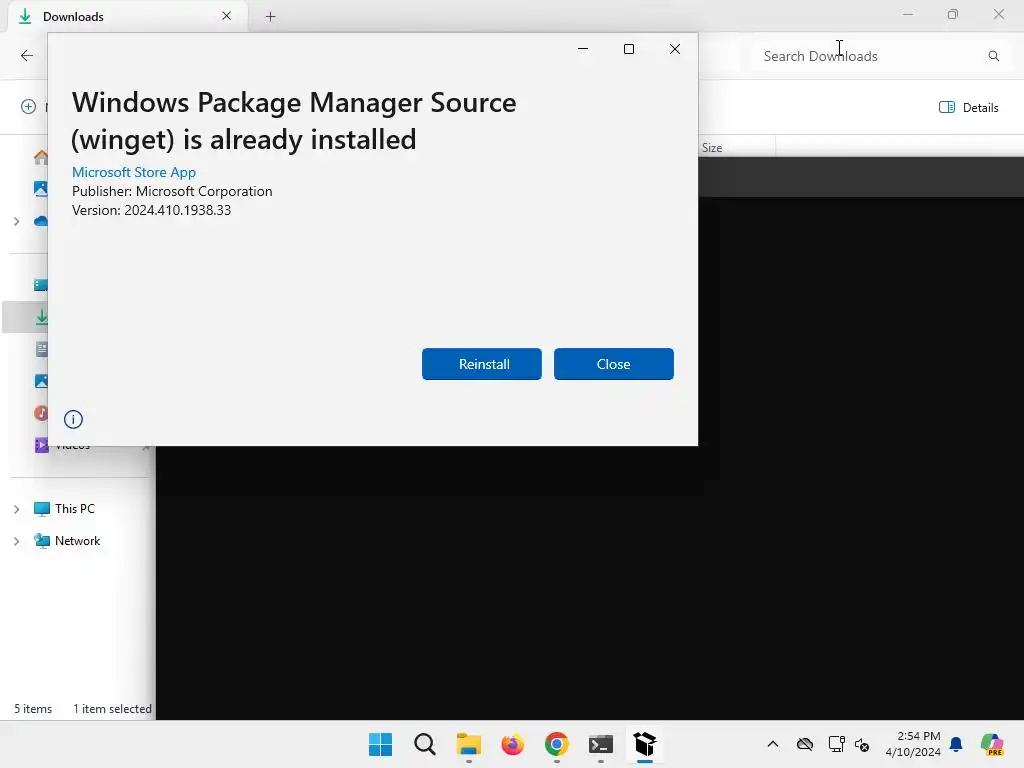Open Gallery in the navigation pane
This screenshot has height=768, width=1024.
[x=40, y=189]
